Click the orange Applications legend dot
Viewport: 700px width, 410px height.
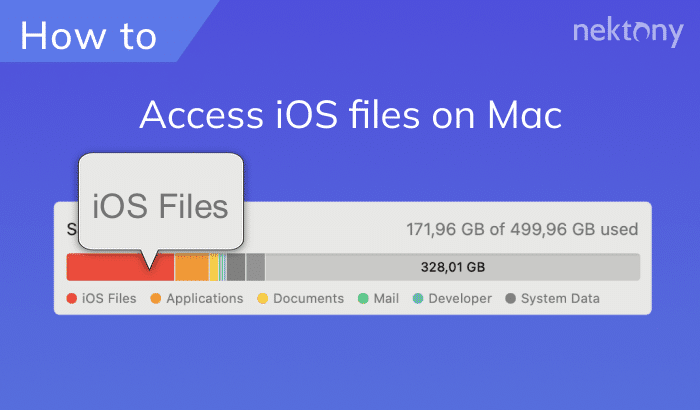coord(156,298)
